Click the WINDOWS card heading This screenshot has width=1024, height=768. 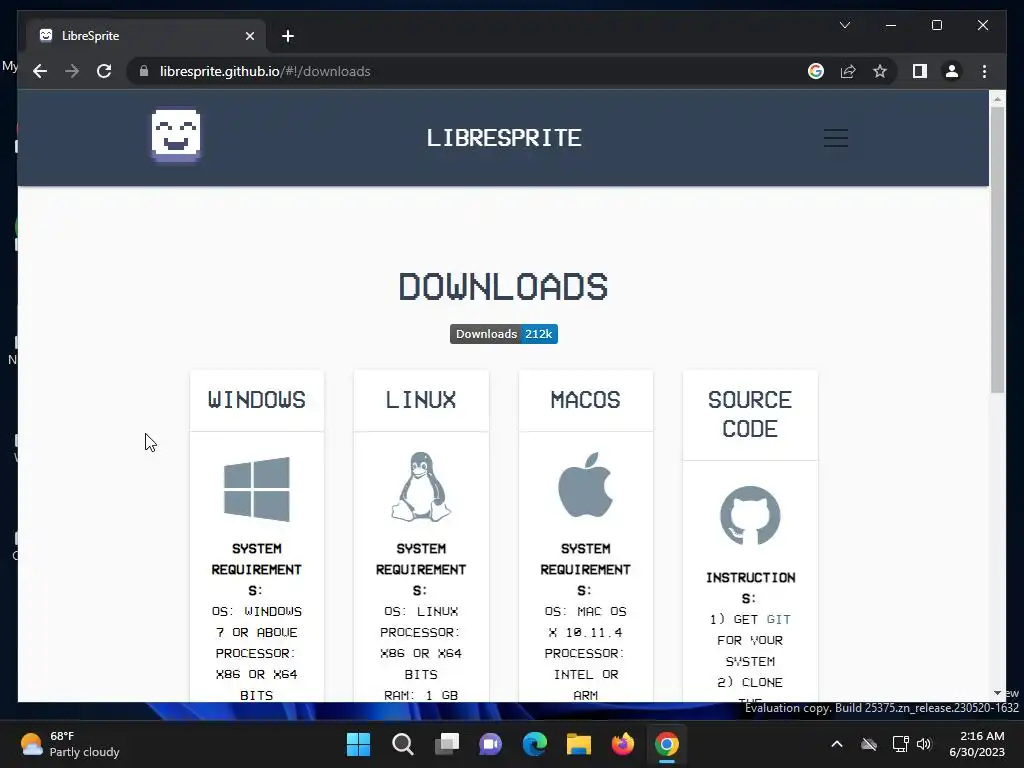257,399
